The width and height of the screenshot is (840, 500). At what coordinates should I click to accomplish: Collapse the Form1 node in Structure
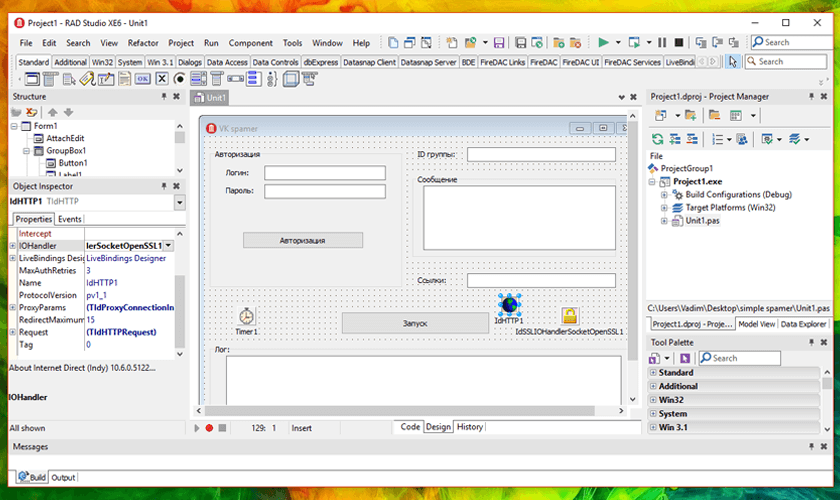pyautogui.click(x=14, y=126)
